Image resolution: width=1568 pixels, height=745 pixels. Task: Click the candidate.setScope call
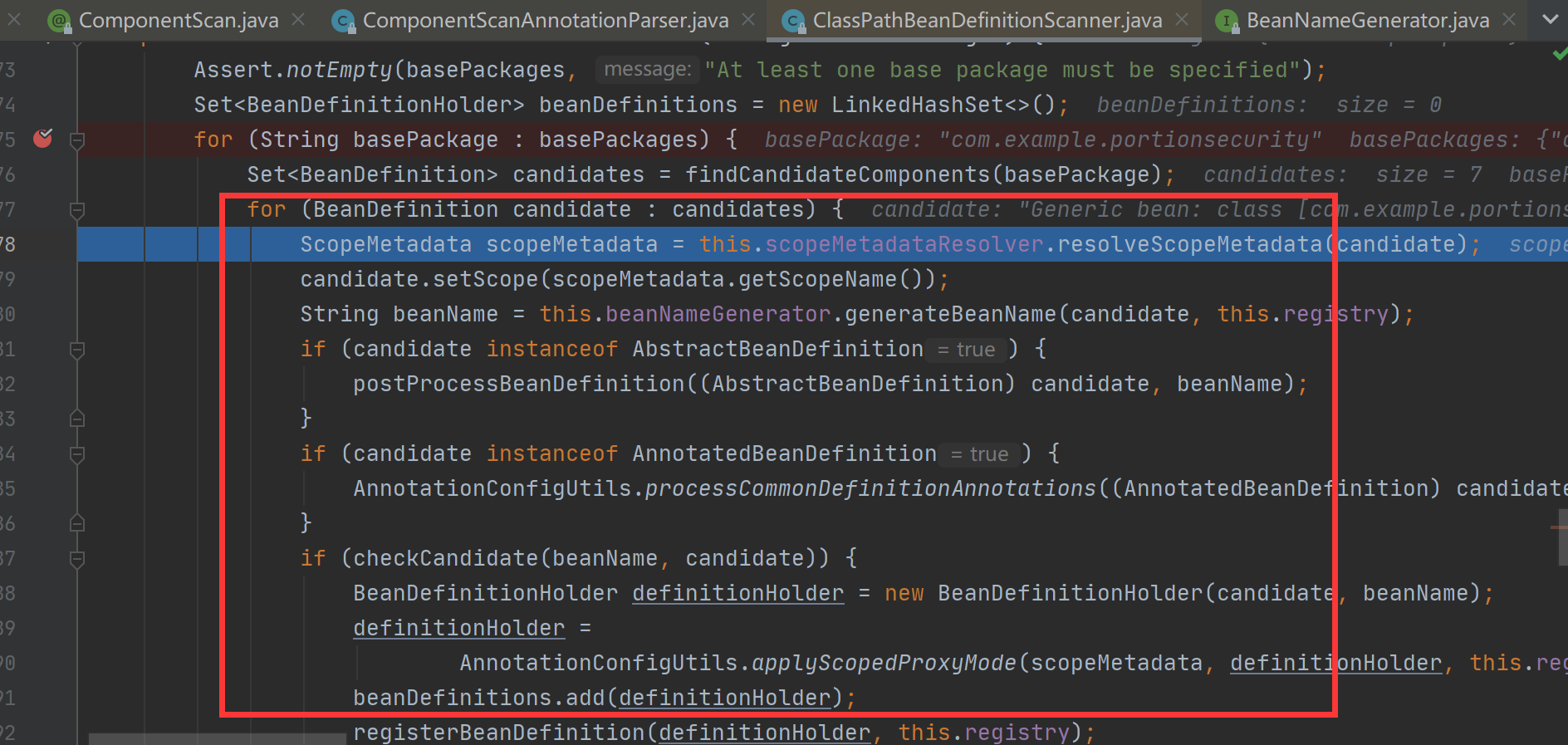click(419, 279)
